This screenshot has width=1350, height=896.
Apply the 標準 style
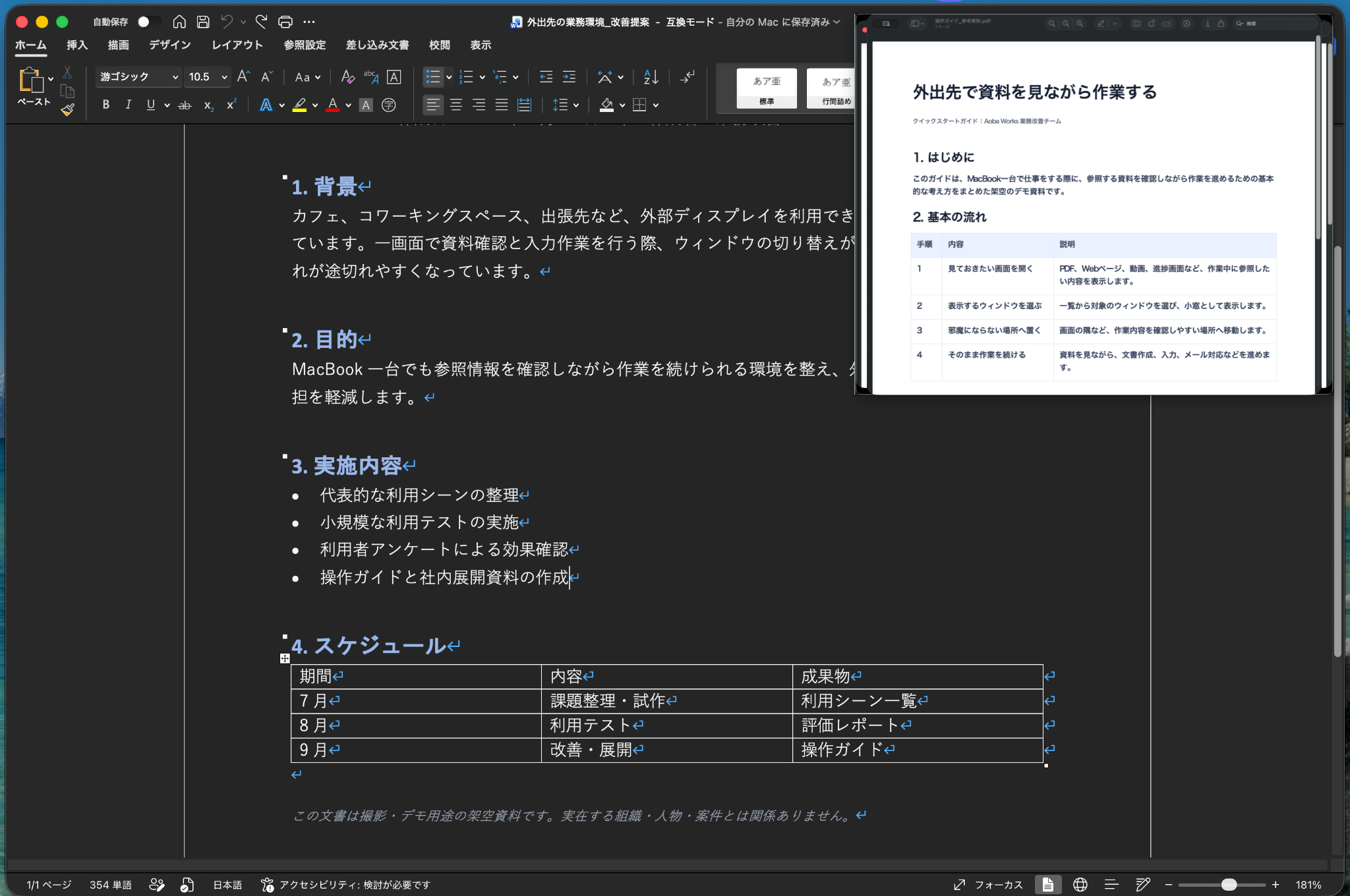click(x=767, y=88)
